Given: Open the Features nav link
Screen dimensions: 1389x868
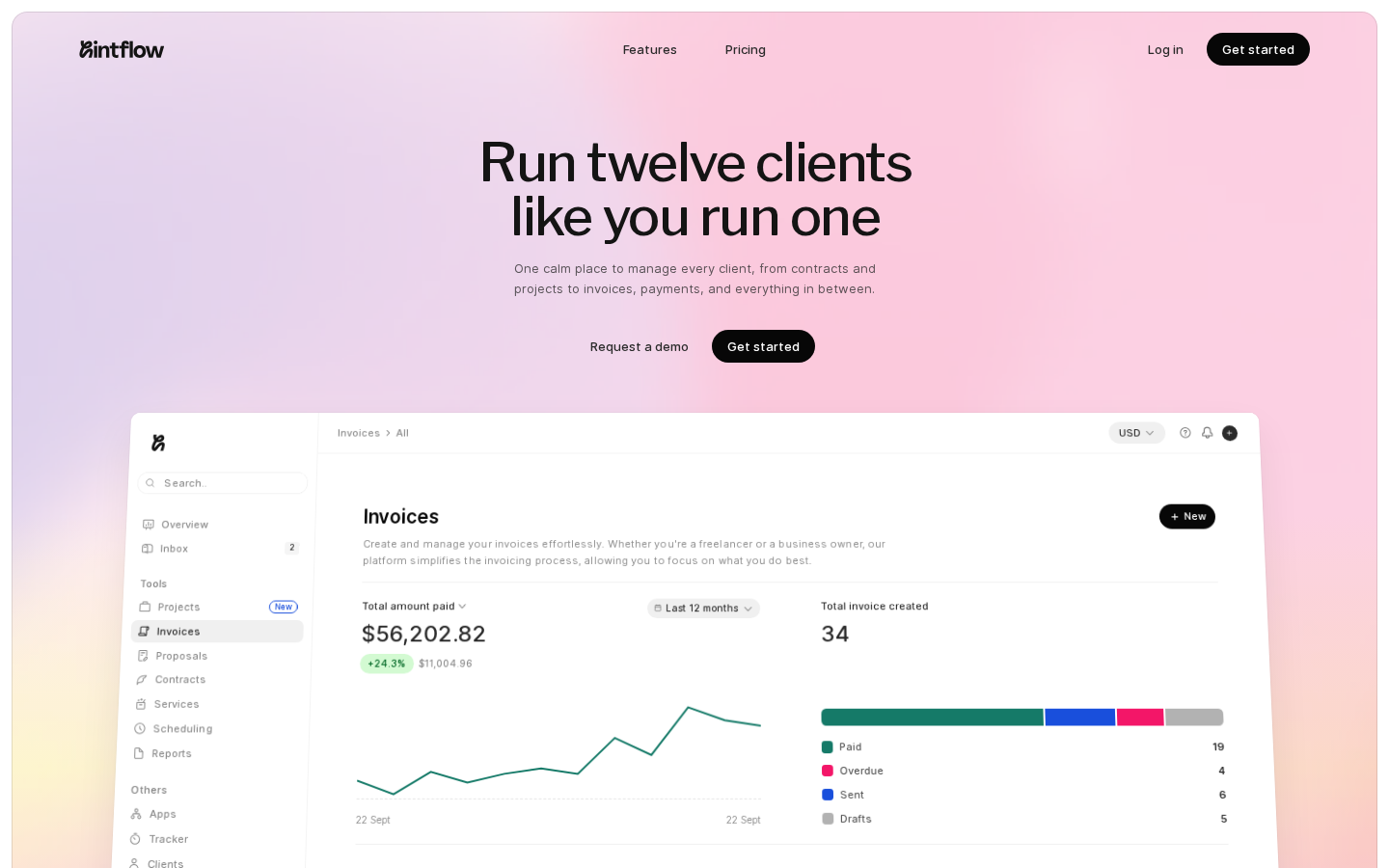Looking at the screenshot, I should pos(649,50).
